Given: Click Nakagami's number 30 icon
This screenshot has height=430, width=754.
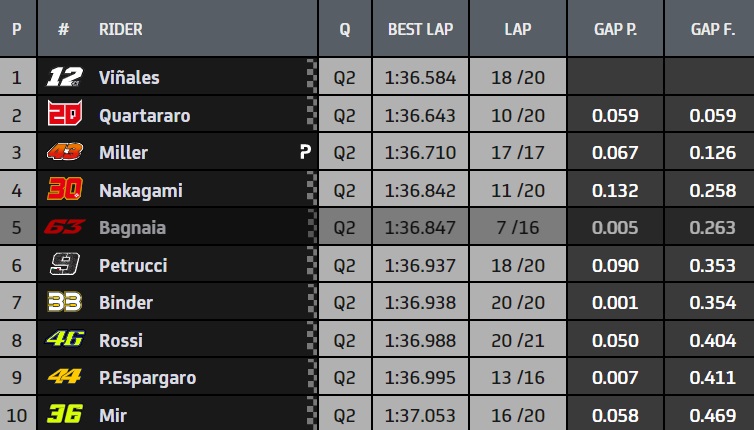Looking at the screenshot, I should pos(63,190).
